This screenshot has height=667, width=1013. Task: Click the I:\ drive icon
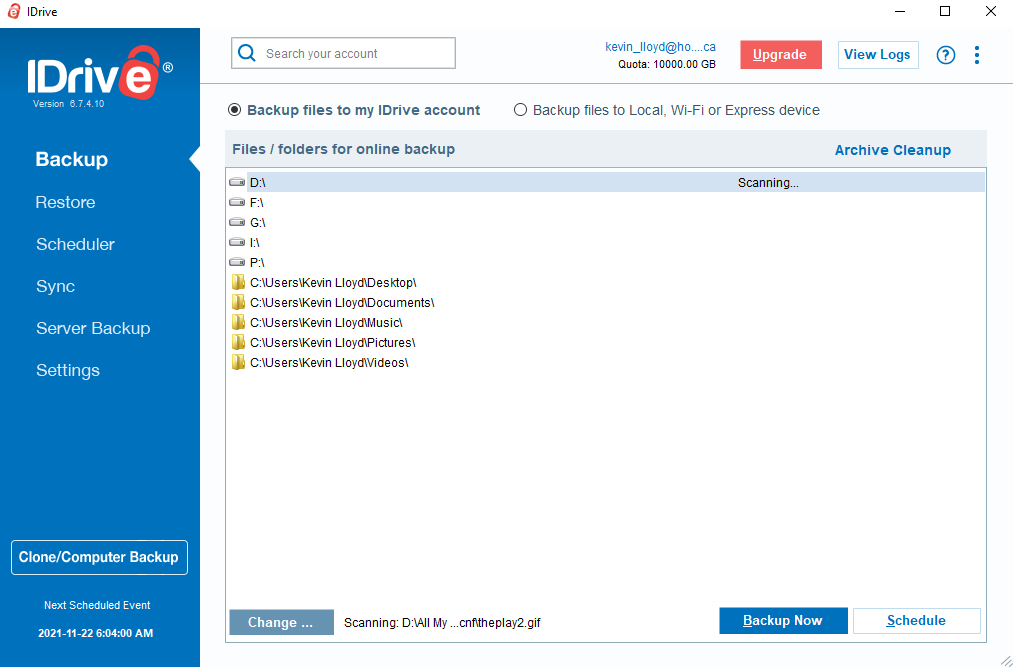(237, 242)
